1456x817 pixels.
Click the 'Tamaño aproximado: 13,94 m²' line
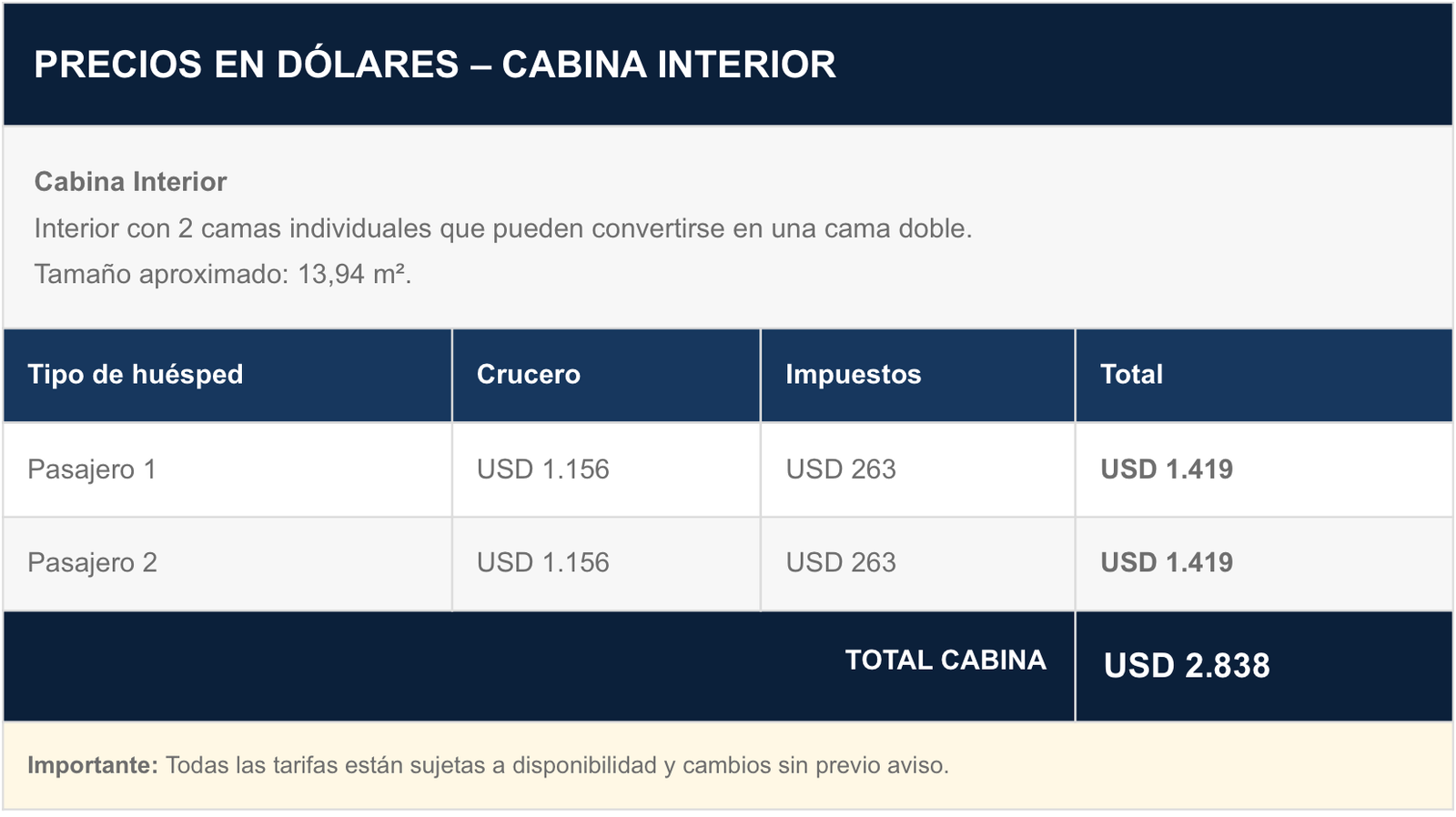[223, 274]
